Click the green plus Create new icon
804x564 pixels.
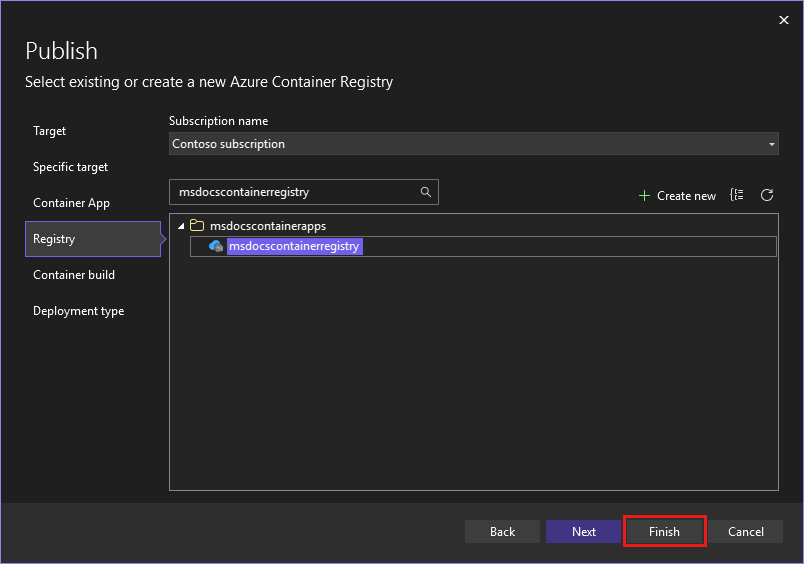pos(644,196)
